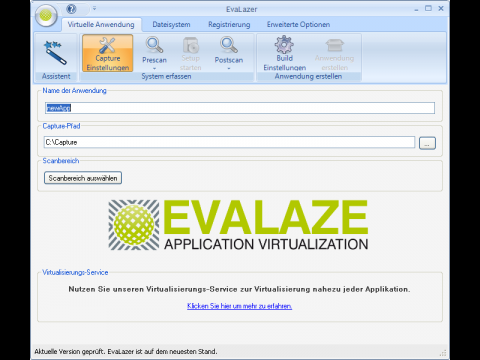Close the EvaLazer window
The image size is (480, 360).
click(x=441, y=8)
